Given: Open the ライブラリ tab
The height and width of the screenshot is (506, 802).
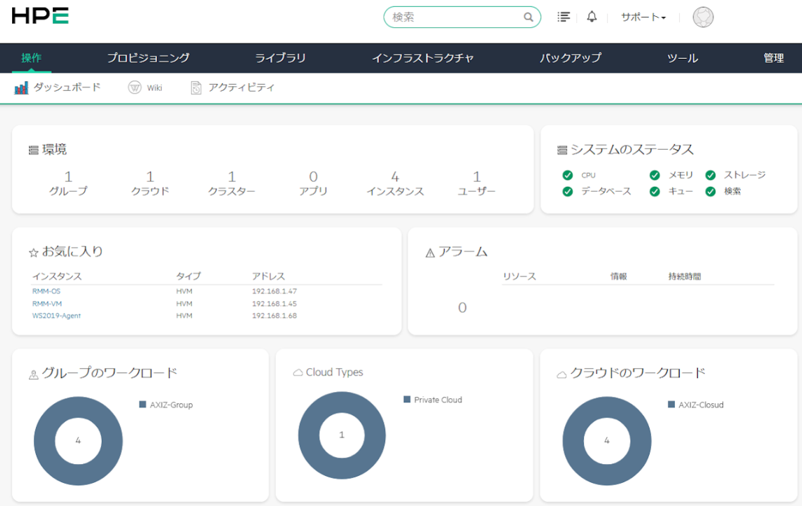Looking at the screenshot, I should click(x=280, y=58).
